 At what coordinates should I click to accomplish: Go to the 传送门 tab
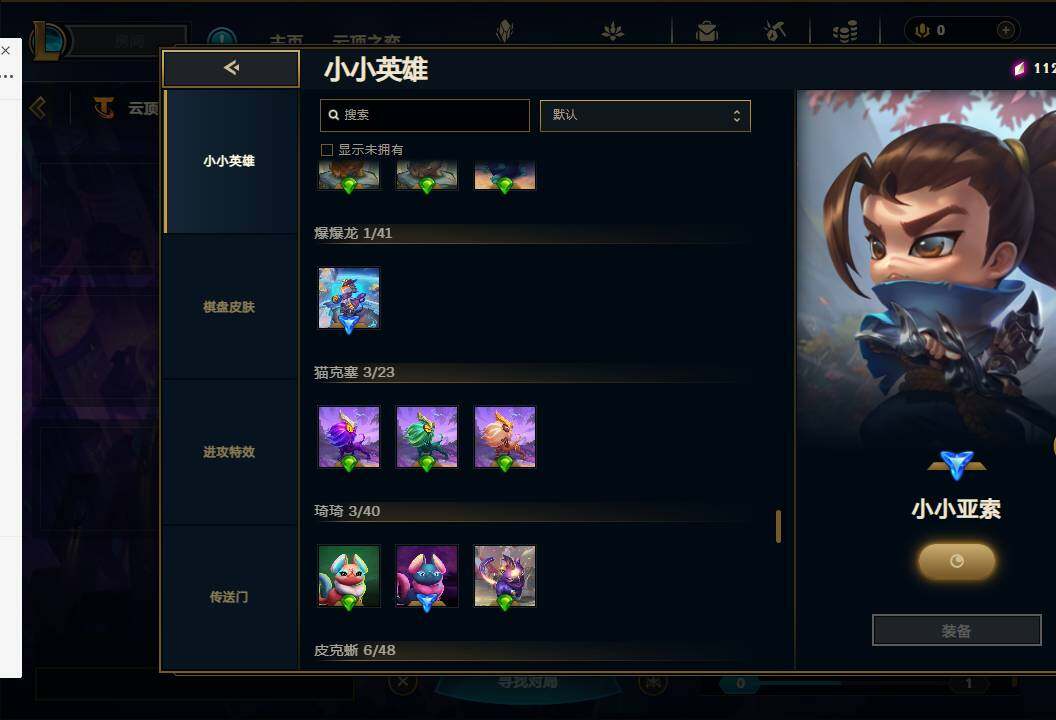(x=230, y=597)
